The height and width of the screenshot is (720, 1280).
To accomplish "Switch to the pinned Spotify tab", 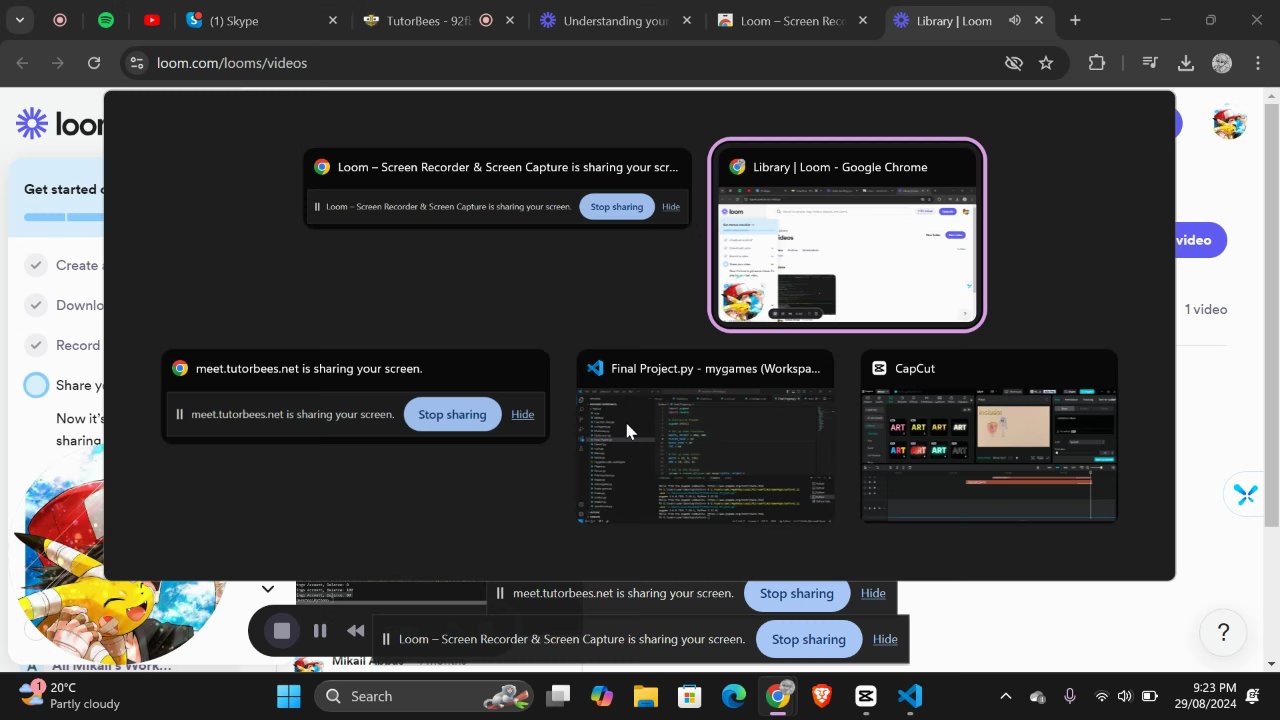I will pyautogui.click(x=106, y=20).
